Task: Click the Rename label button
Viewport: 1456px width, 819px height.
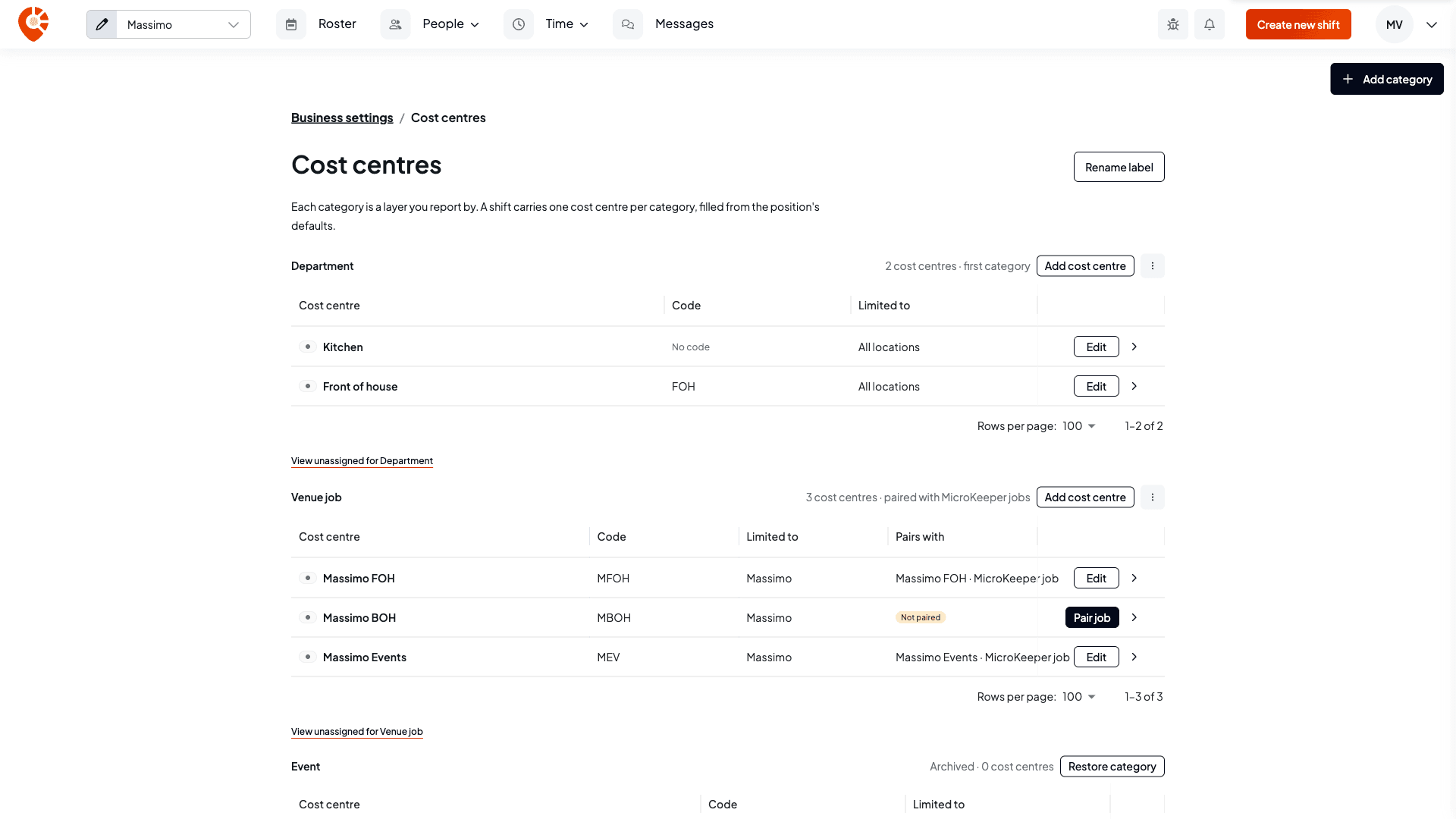Action: point(1119,167)
